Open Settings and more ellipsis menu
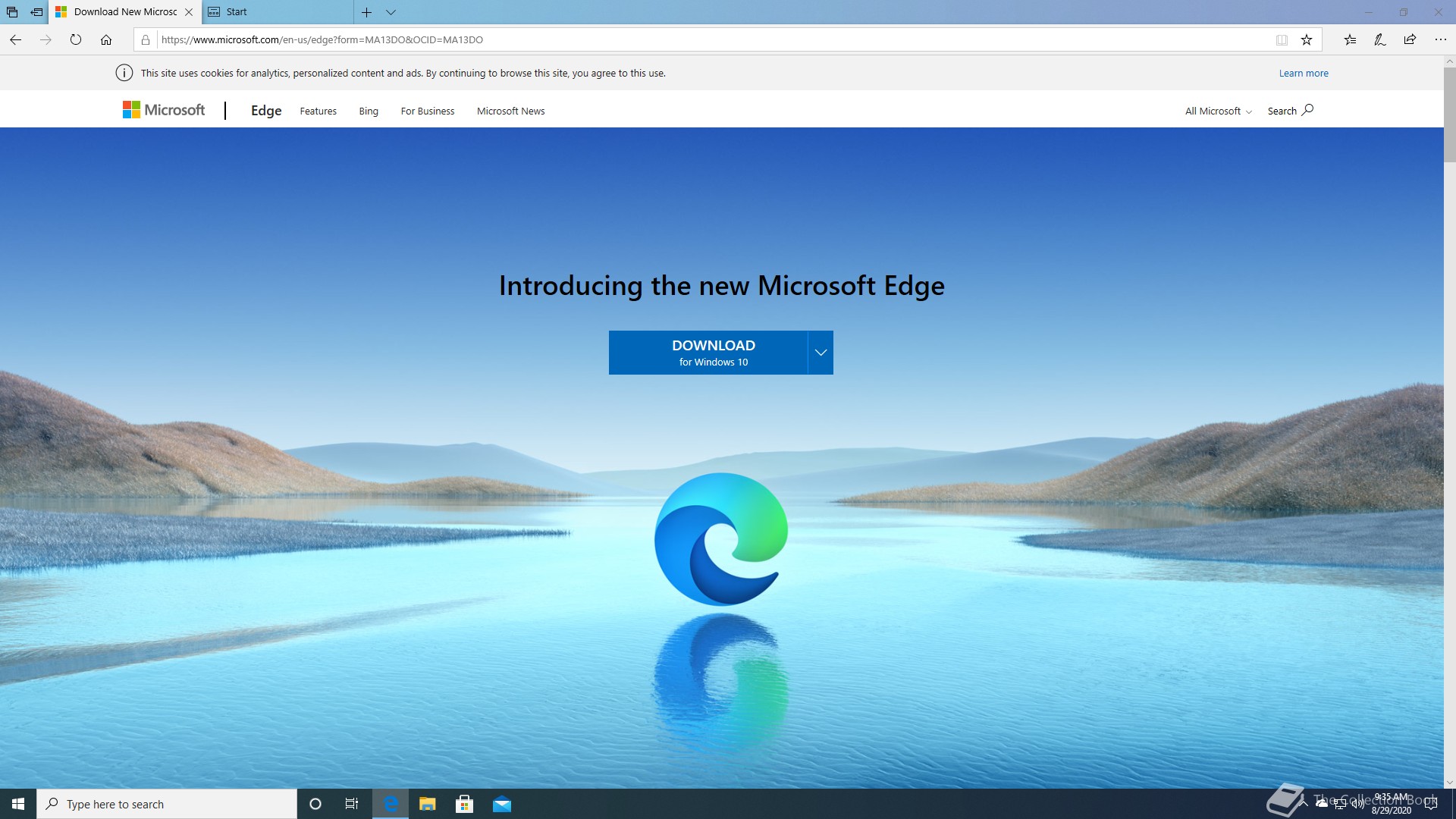Screen dimensions: 1456x819 point(1440,39)
